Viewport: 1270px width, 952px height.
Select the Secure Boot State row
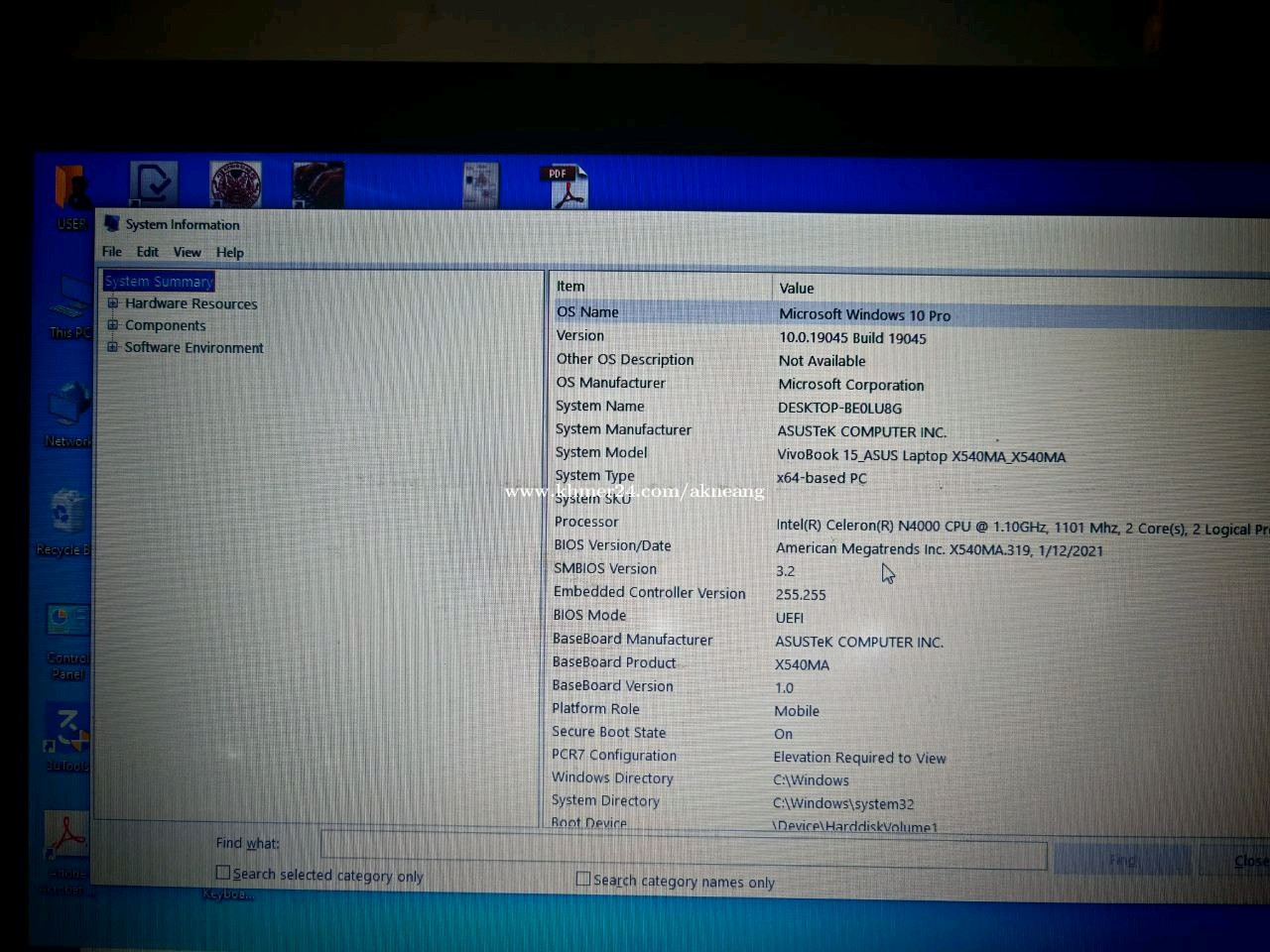911,733
